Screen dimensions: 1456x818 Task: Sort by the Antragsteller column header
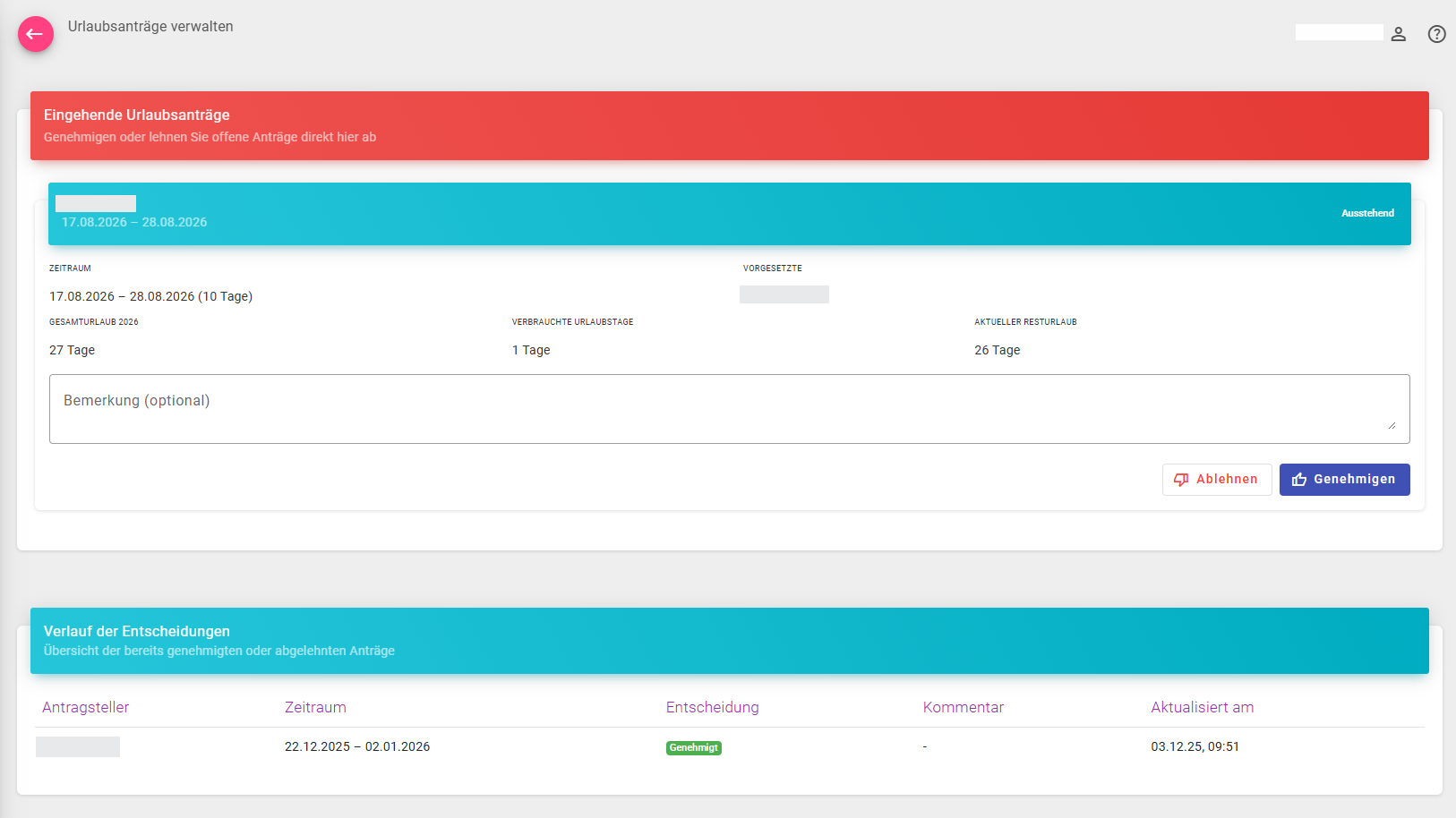point(86,707)
